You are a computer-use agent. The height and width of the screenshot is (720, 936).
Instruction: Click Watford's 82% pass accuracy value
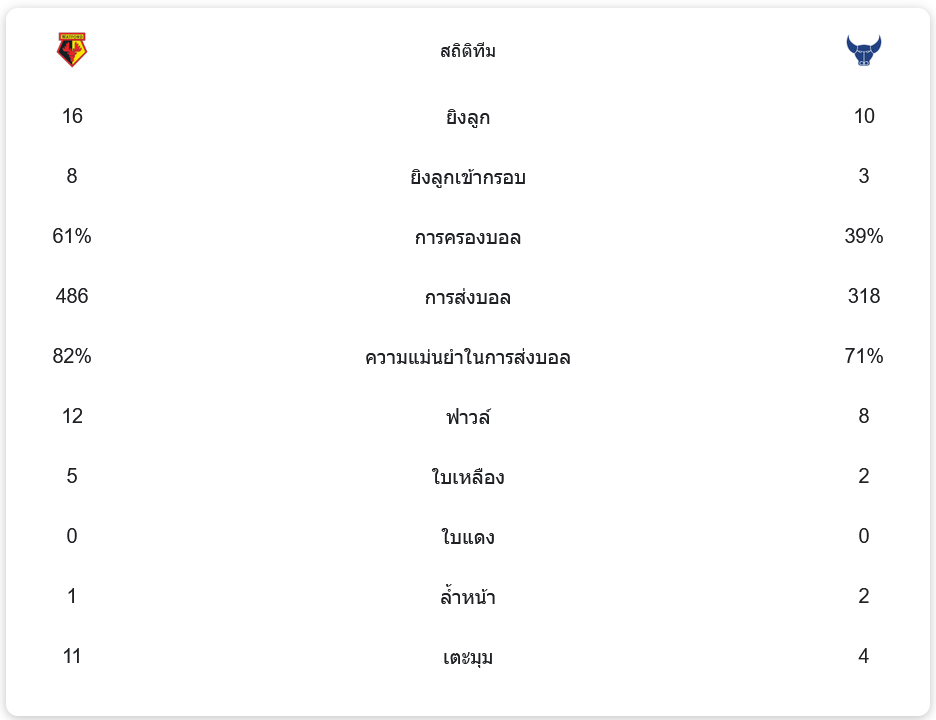[72, 357]
